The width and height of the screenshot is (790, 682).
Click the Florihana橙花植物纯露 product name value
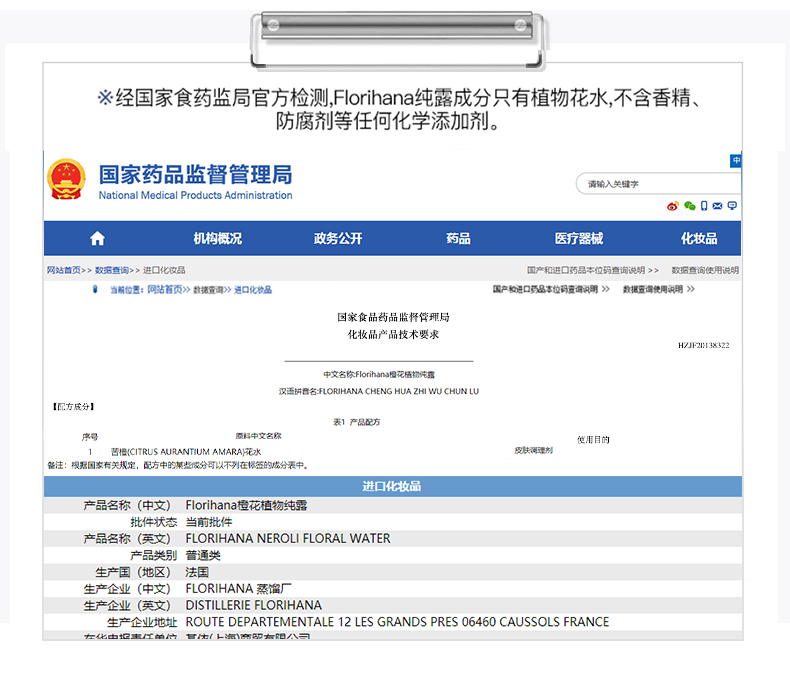(x=246, y=505)
